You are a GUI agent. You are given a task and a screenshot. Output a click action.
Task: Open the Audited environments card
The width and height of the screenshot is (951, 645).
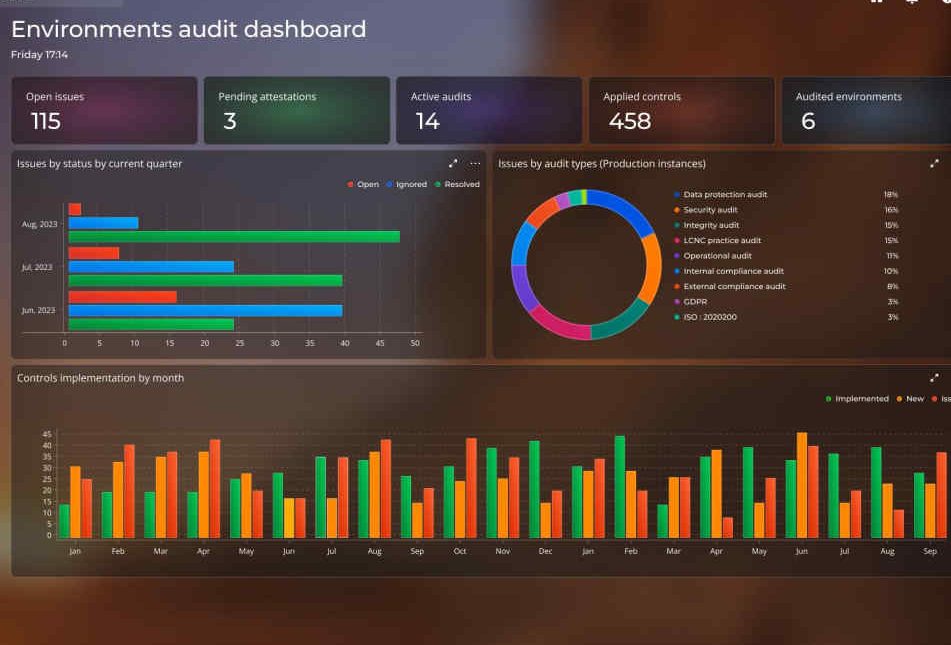pyautogui.click(x=867, y=110)
